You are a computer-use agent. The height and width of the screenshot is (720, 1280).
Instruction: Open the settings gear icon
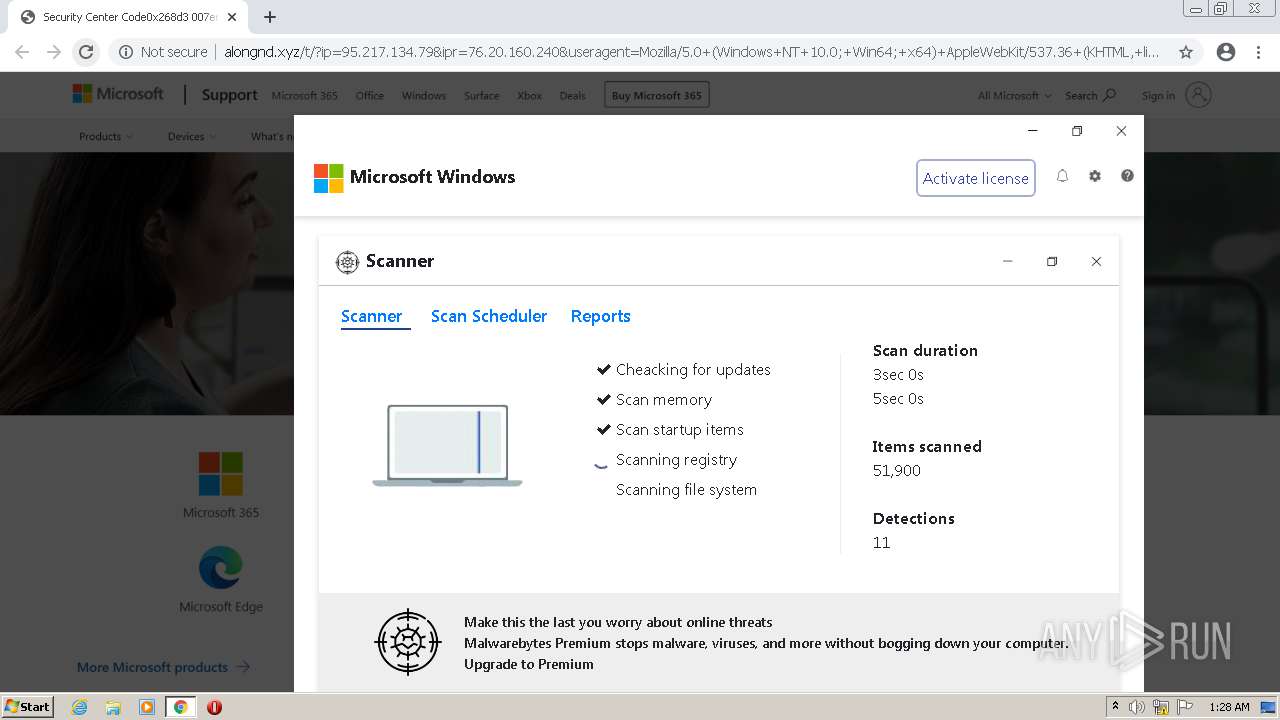tap(1095, 176)
